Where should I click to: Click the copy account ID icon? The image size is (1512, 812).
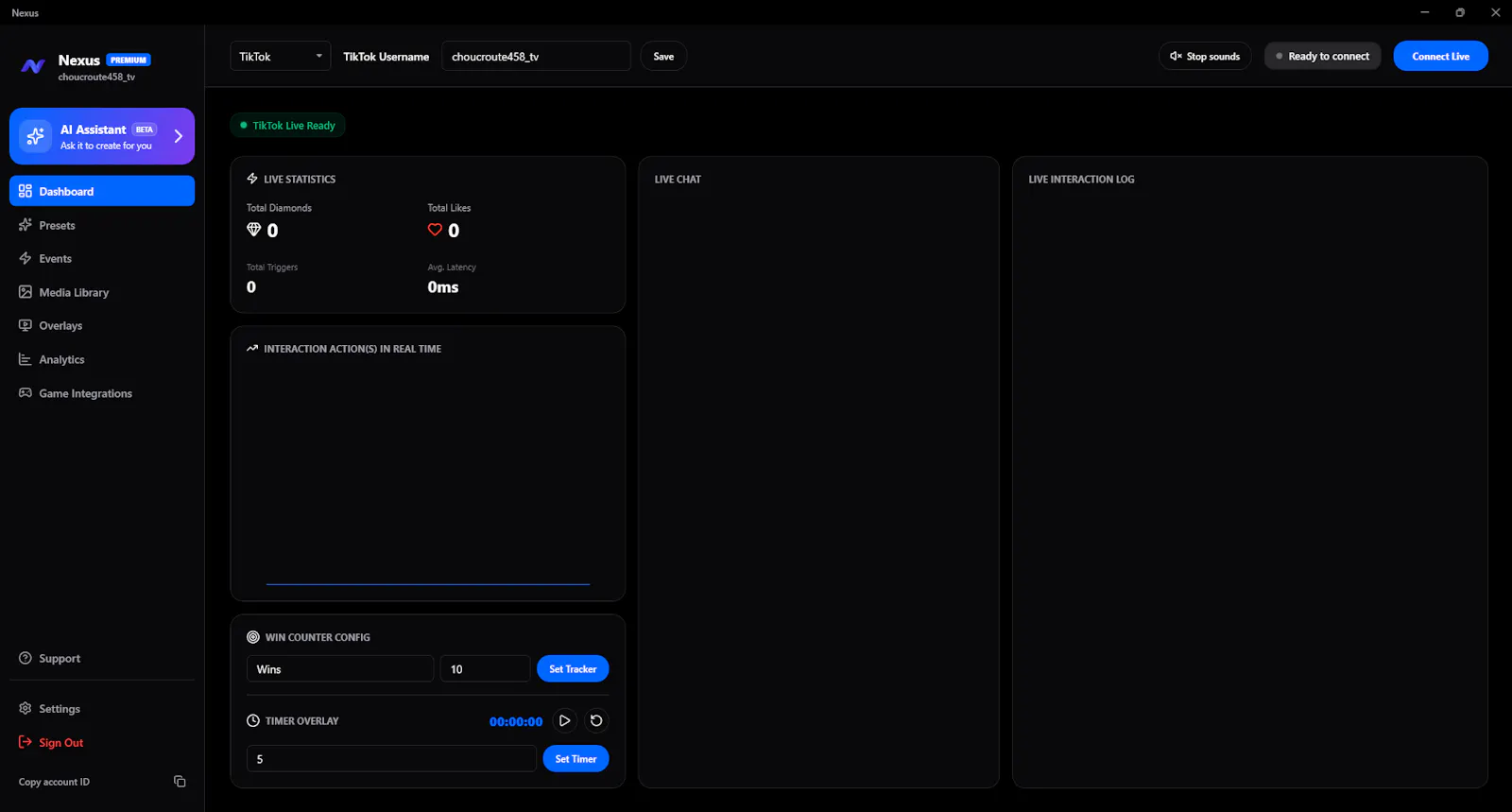click(180, 782)
